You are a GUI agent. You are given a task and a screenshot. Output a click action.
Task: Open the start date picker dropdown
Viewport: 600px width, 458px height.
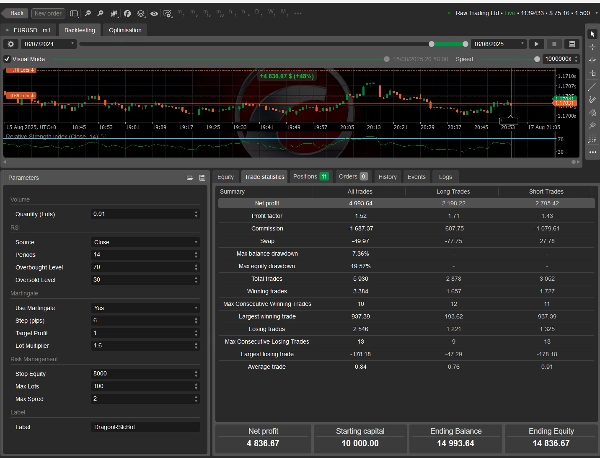pos(46,44)
